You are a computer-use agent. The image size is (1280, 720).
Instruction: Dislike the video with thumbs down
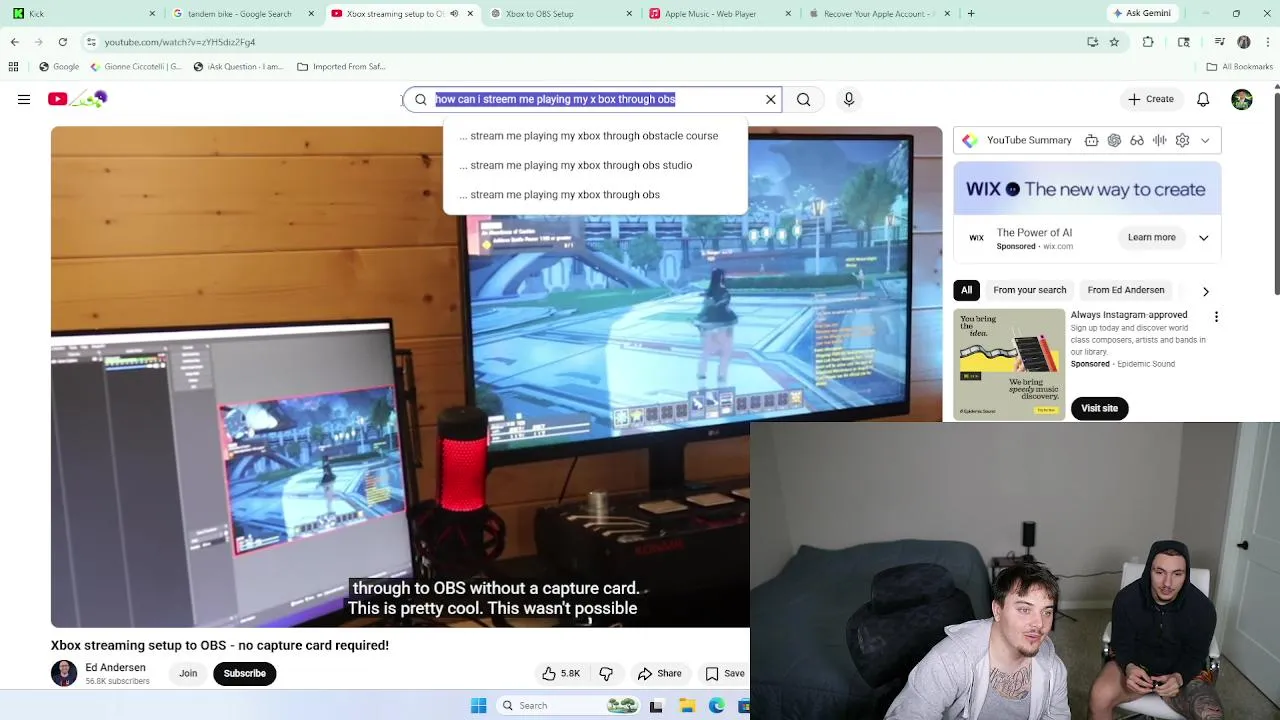click(606, 674)
